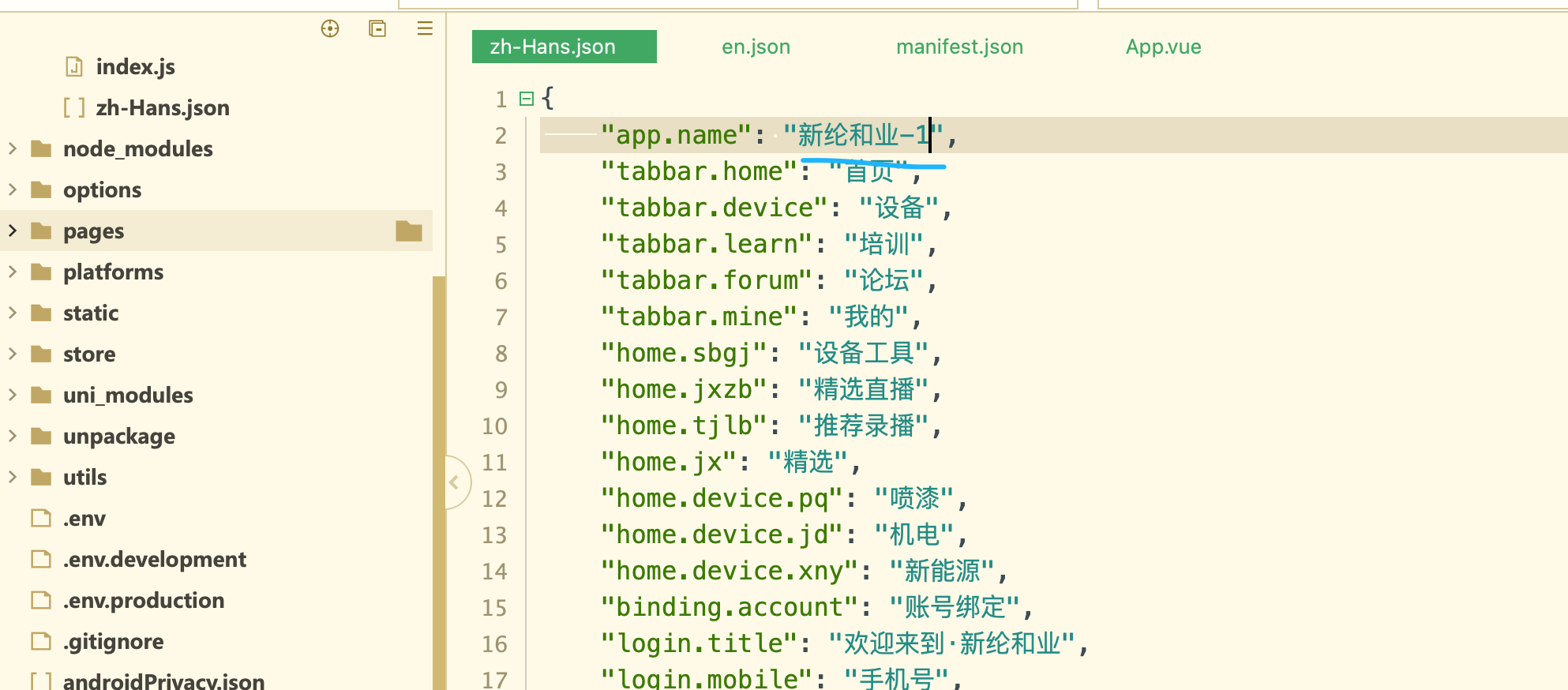Expand the static folder chevron
The image size is (1568, 690).
pos(13,313)
